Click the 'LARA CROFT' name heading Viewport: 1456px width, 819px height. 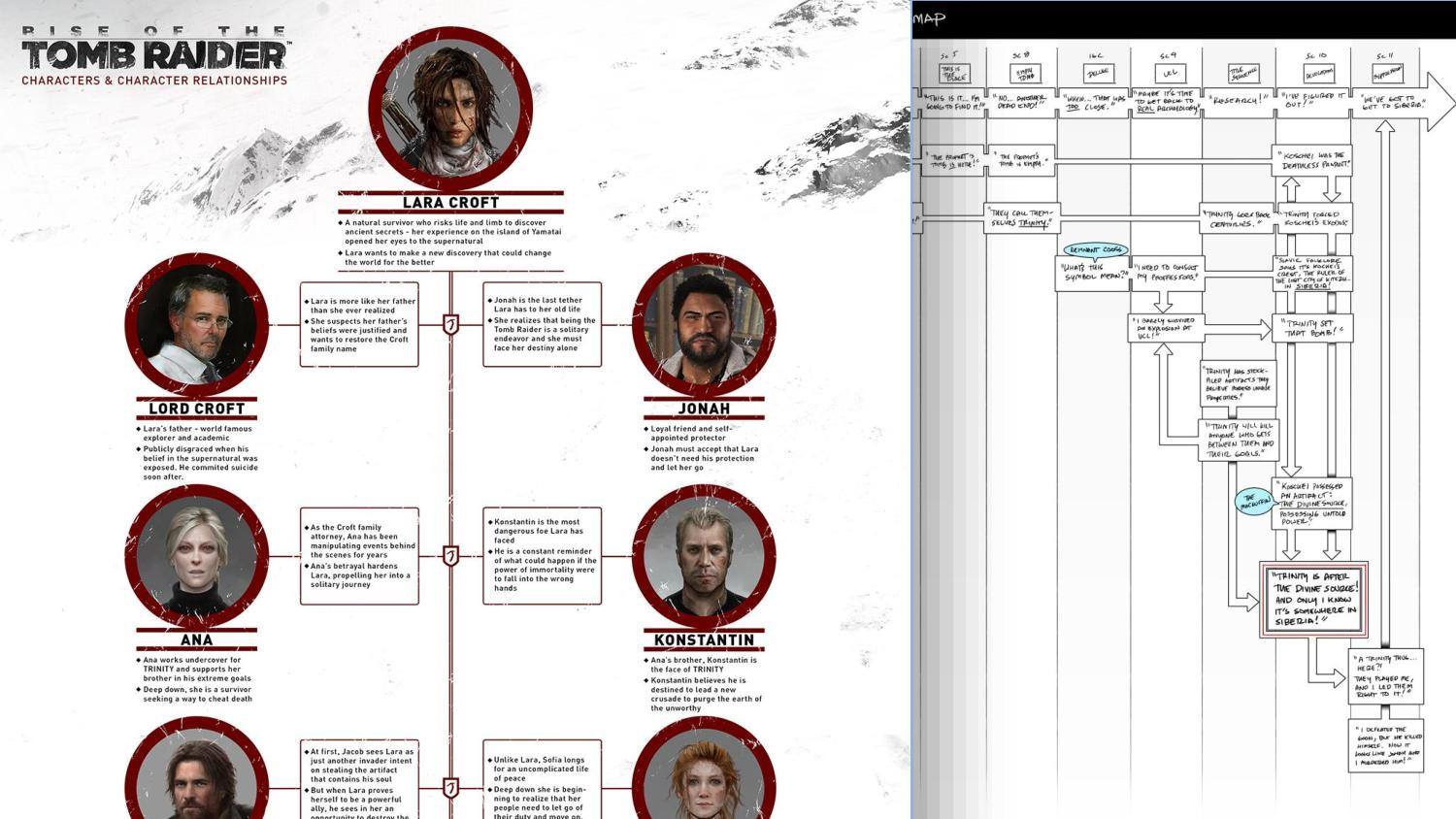tap(450, 203)
